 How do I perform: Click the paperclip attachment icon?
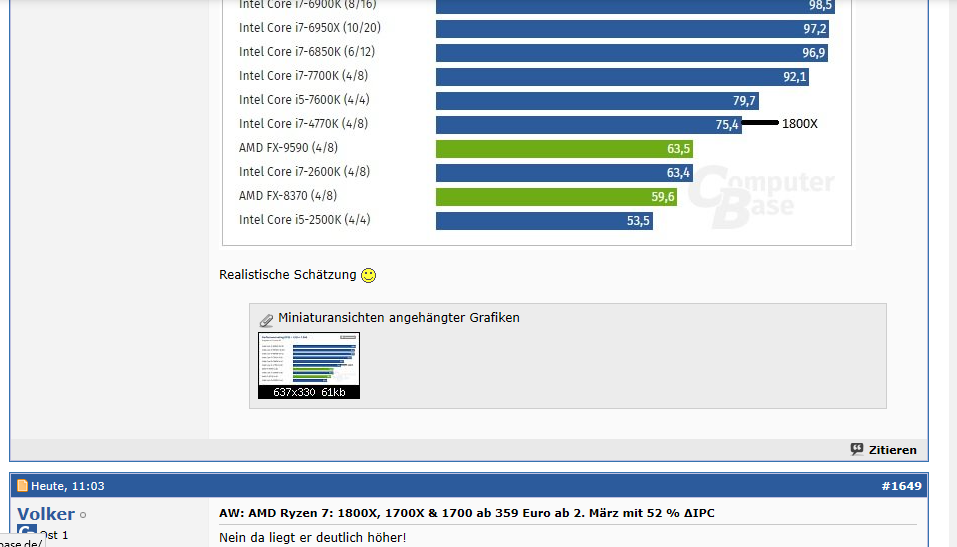pos(266,319)
